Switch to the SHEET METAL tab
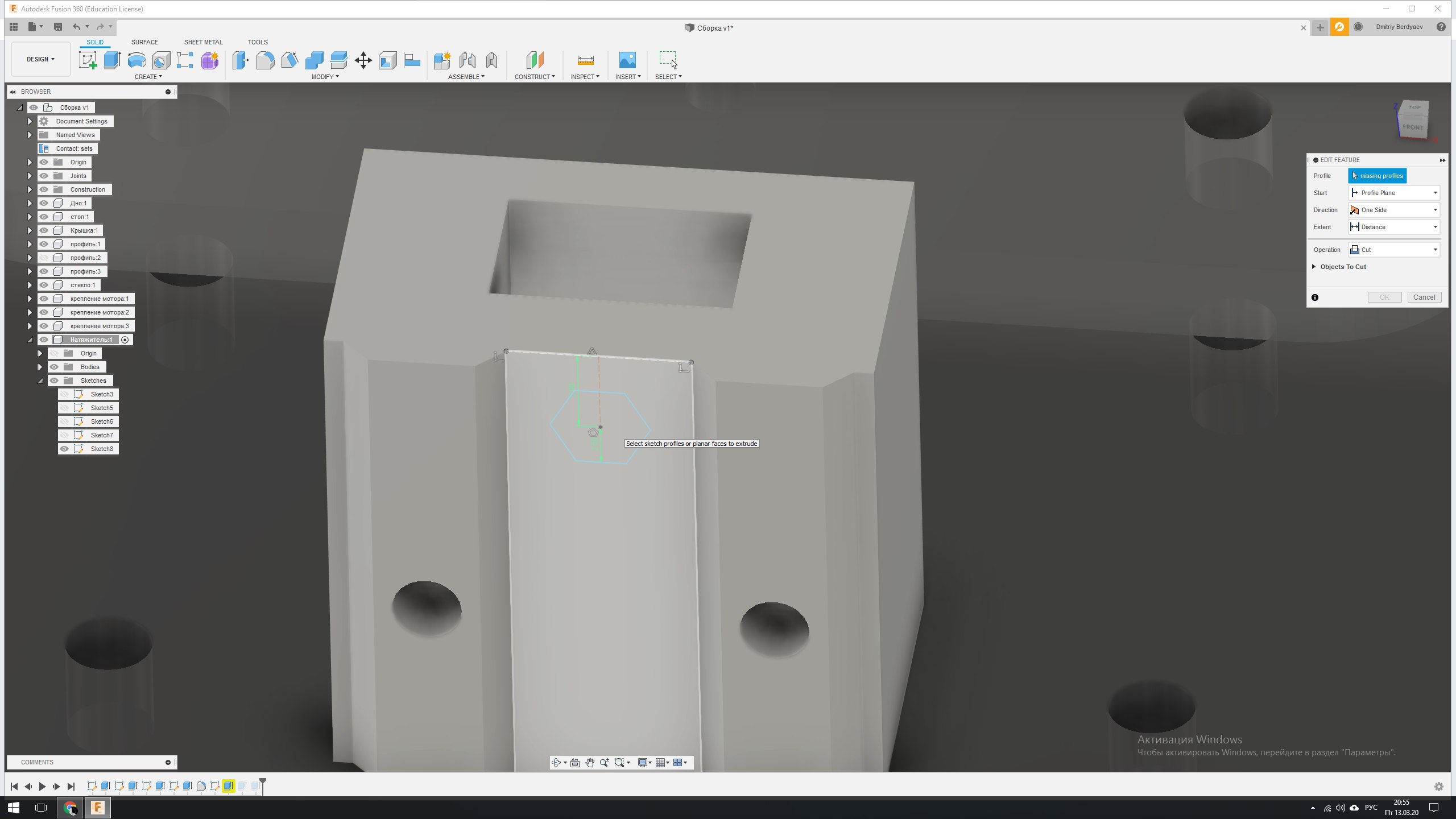Screen dimensions: 1456x819 click(203, 42)
